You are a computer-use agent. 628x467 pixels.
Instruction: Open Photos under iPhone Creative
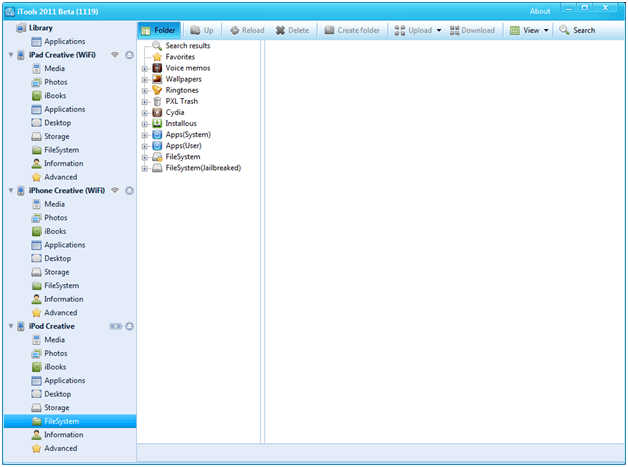(x=56, y=218)
